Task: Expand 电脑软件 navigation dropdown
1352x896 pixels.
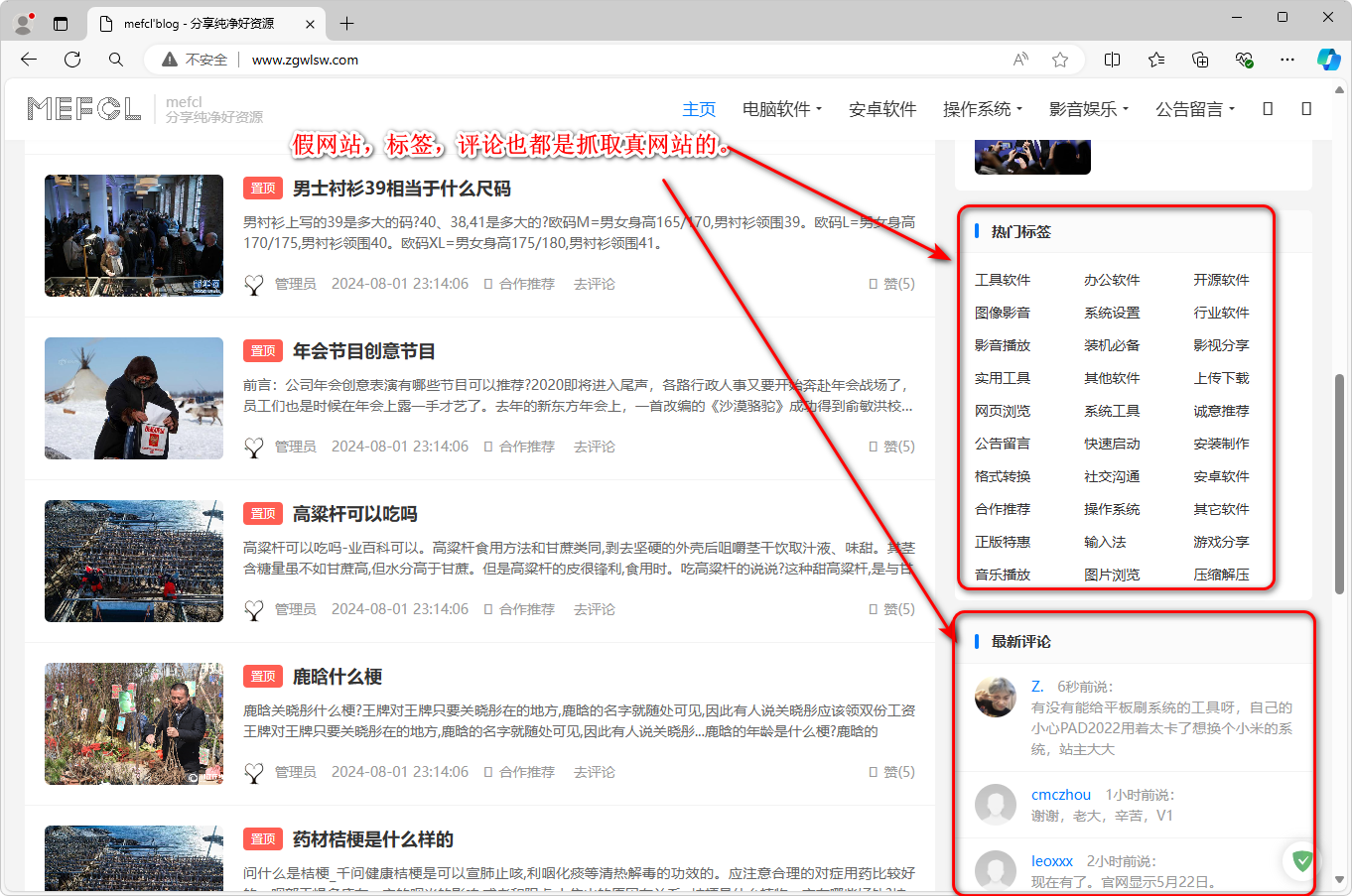Action: [782, 109]
